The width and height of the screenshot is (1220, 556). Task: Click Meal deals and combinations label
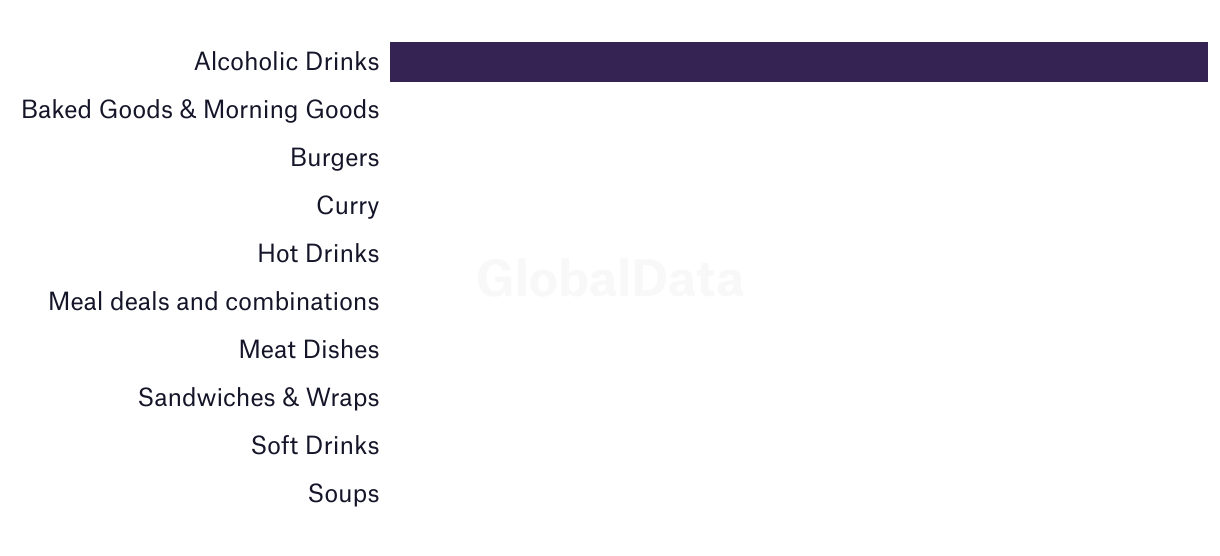click(x=214, y=302)
